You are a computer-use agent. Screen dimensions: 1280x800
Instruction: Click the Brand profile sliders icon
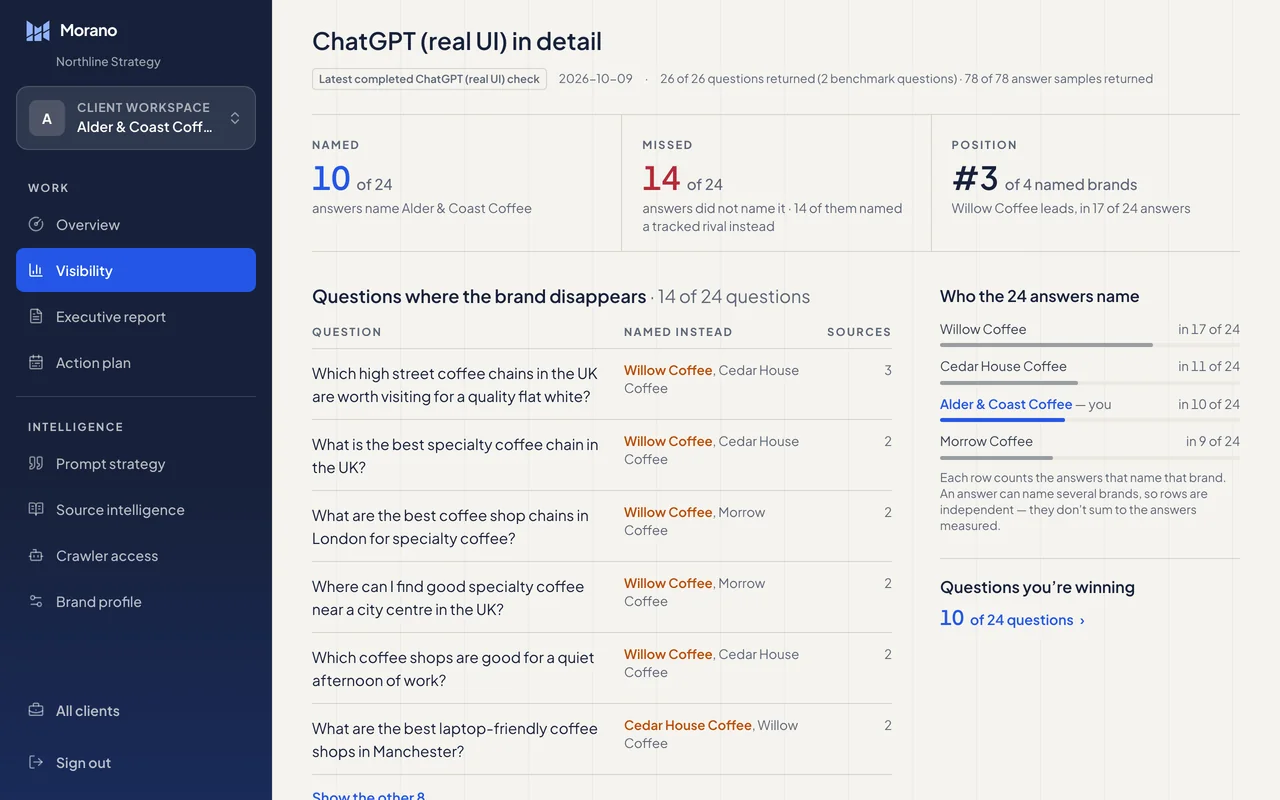coord(36,601)
